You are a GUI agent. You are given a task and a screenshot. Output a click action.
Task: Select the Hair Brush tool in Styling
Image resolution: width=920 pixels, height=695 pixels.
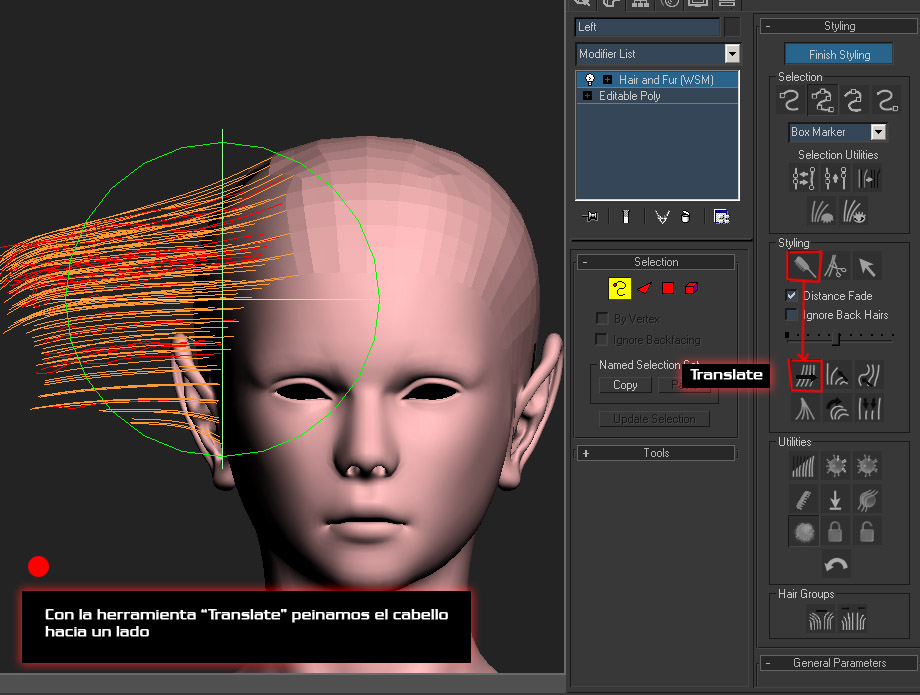[x=803, y=266]
